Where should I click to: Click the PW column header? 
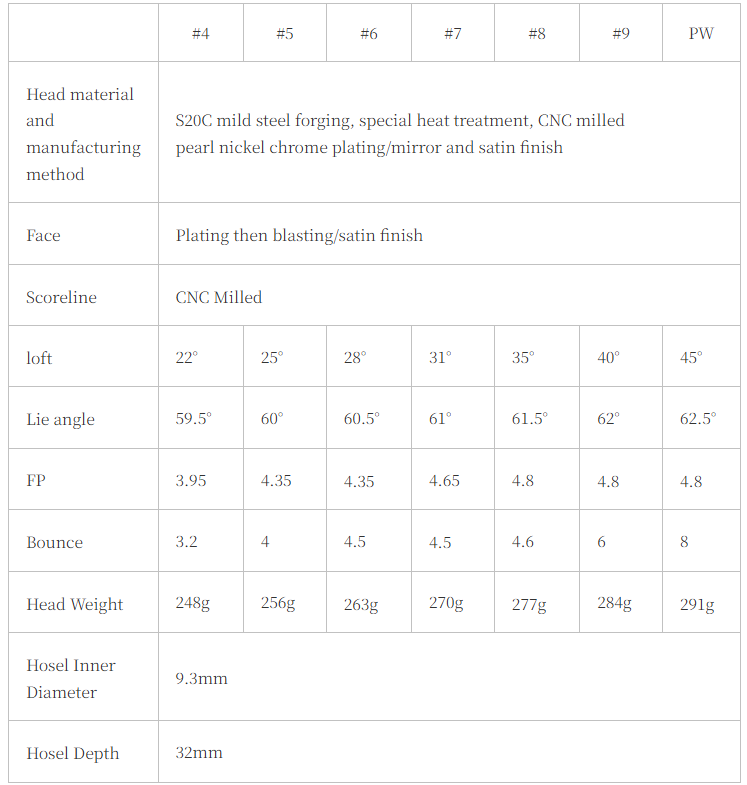[x=701, y=33]
